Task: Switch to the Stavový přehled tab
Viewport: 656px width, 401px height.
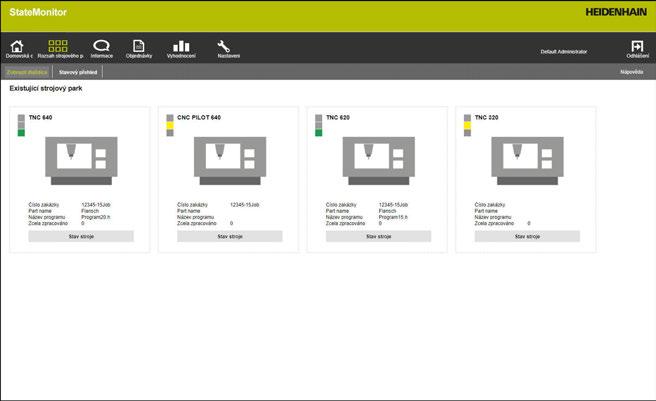Action: tap(78, 72)
